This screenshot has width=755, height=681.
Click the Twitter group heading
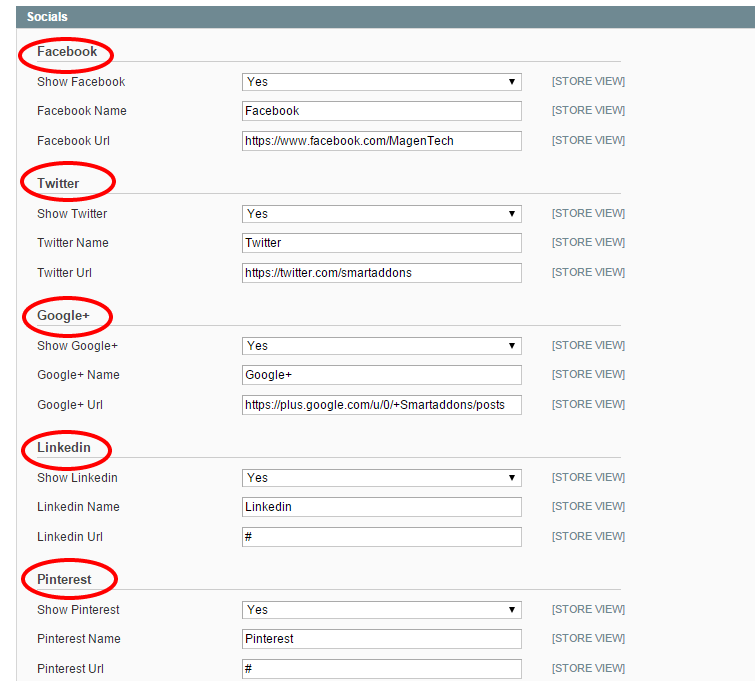58,183
